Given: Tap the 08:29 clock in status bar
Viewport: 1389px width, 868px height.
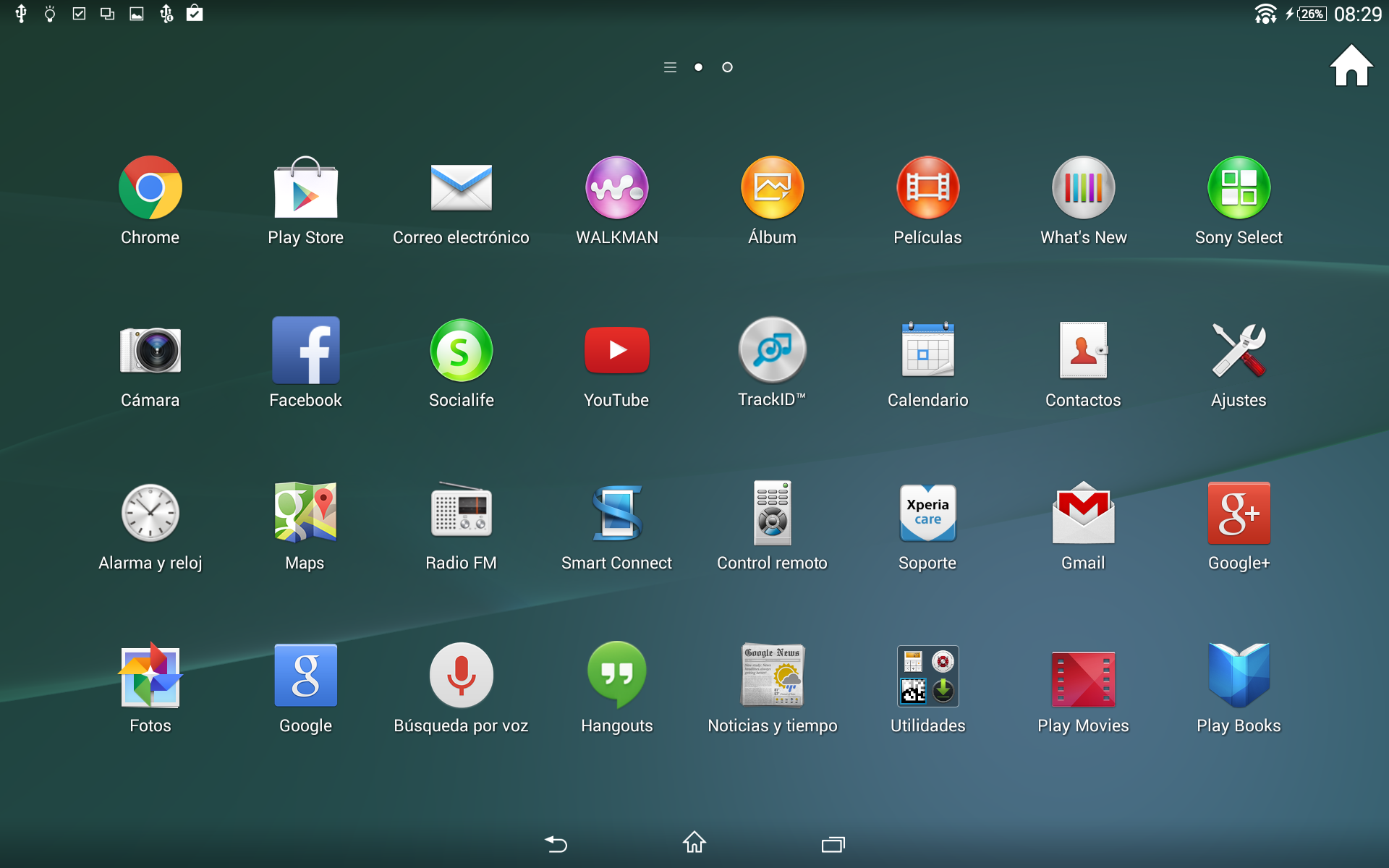Looking at the screenshot, I should (1357, 14).
